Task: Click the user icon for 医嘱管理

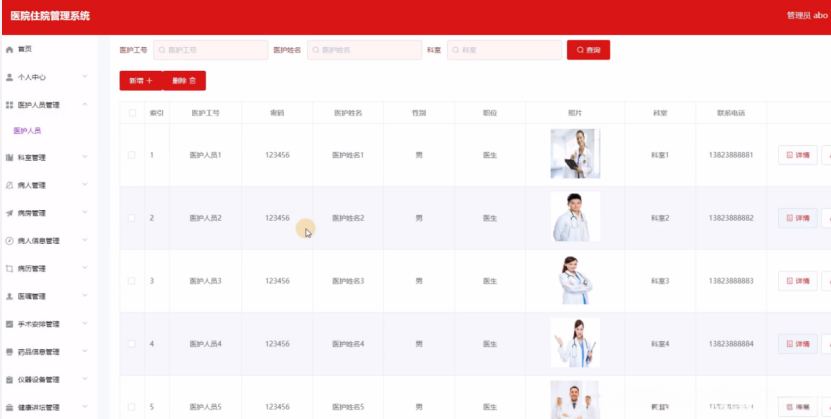Action: [x=9, y=297]
